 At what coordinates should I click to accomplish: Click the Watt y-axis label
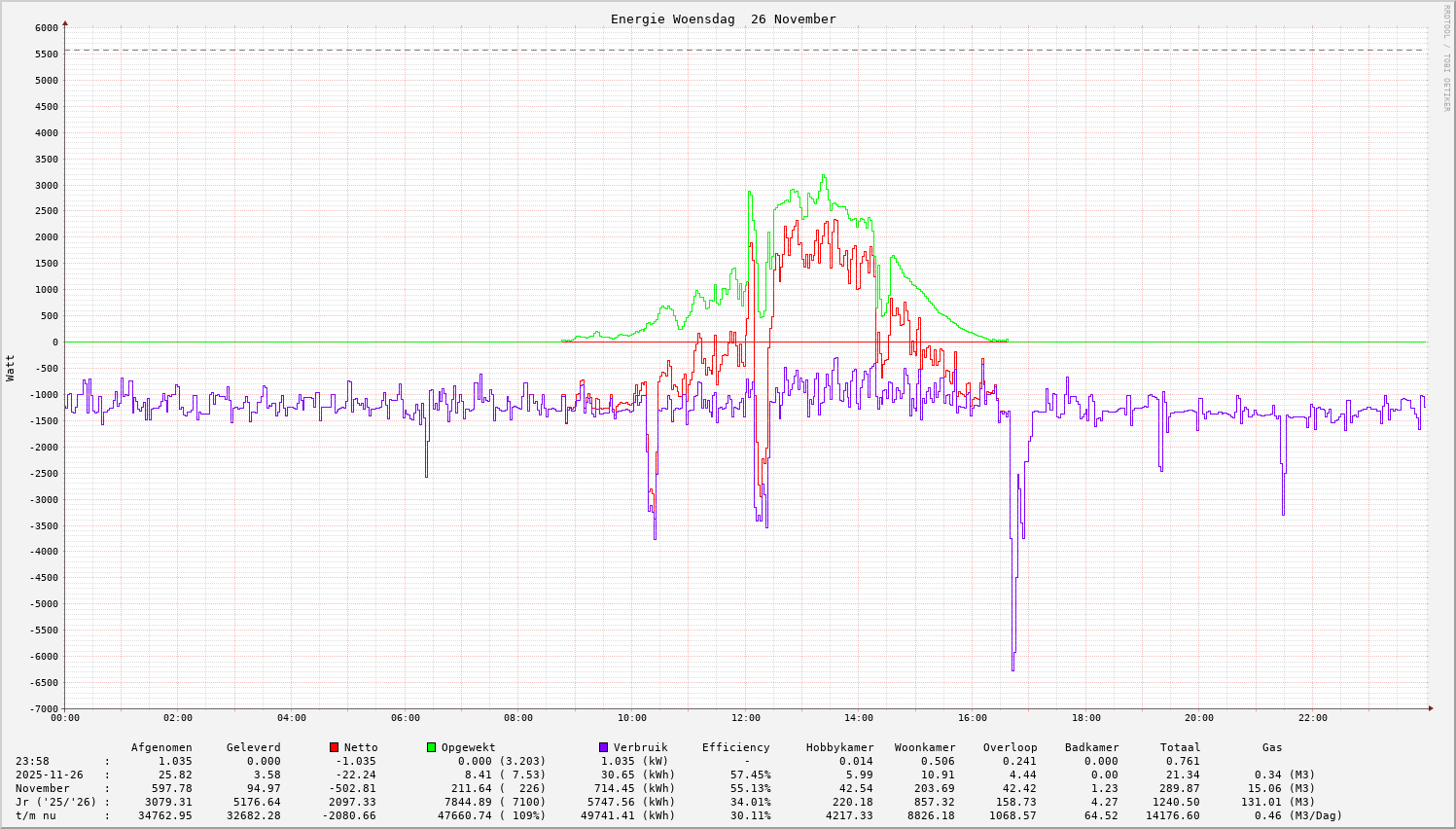pos(11,368)
